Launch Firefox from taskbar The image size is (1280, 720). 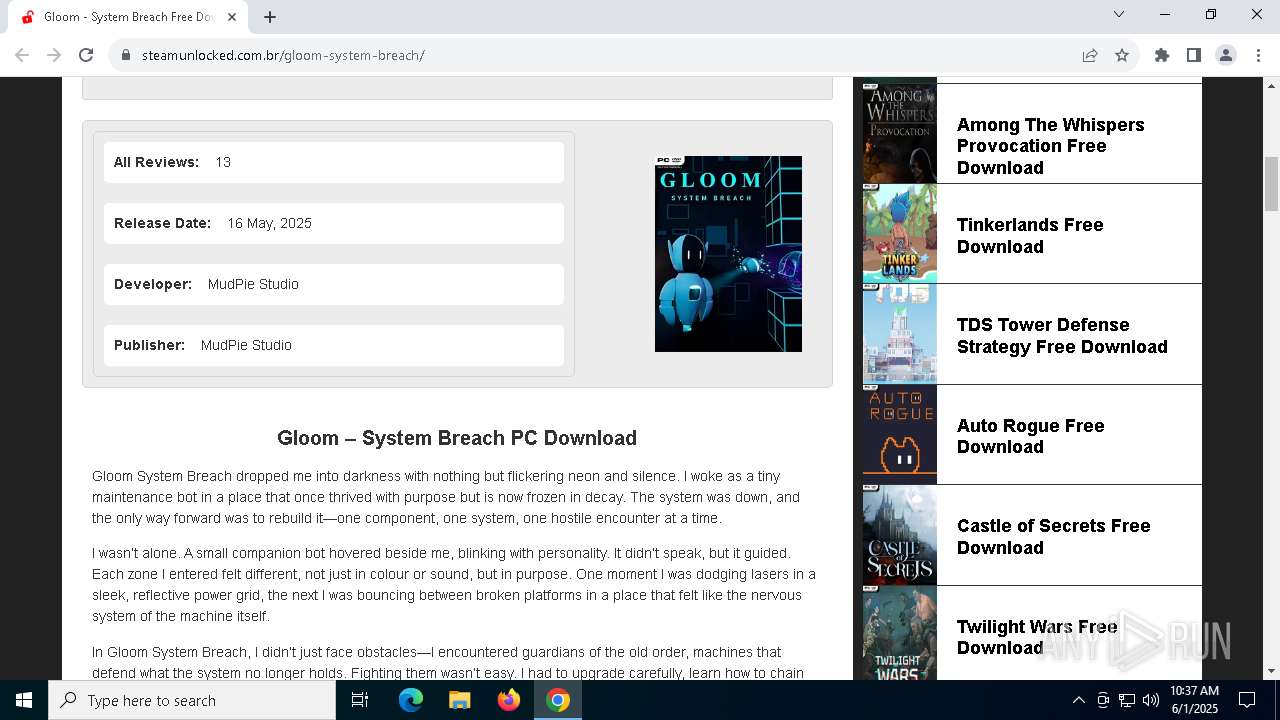(509, 700)
